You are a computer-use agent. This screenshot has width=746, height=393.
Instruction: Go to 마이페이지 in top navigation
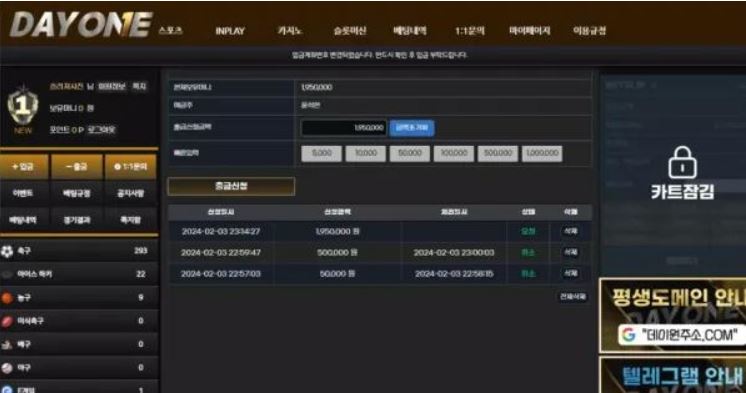pyautogui.click(x=530, y=31)
